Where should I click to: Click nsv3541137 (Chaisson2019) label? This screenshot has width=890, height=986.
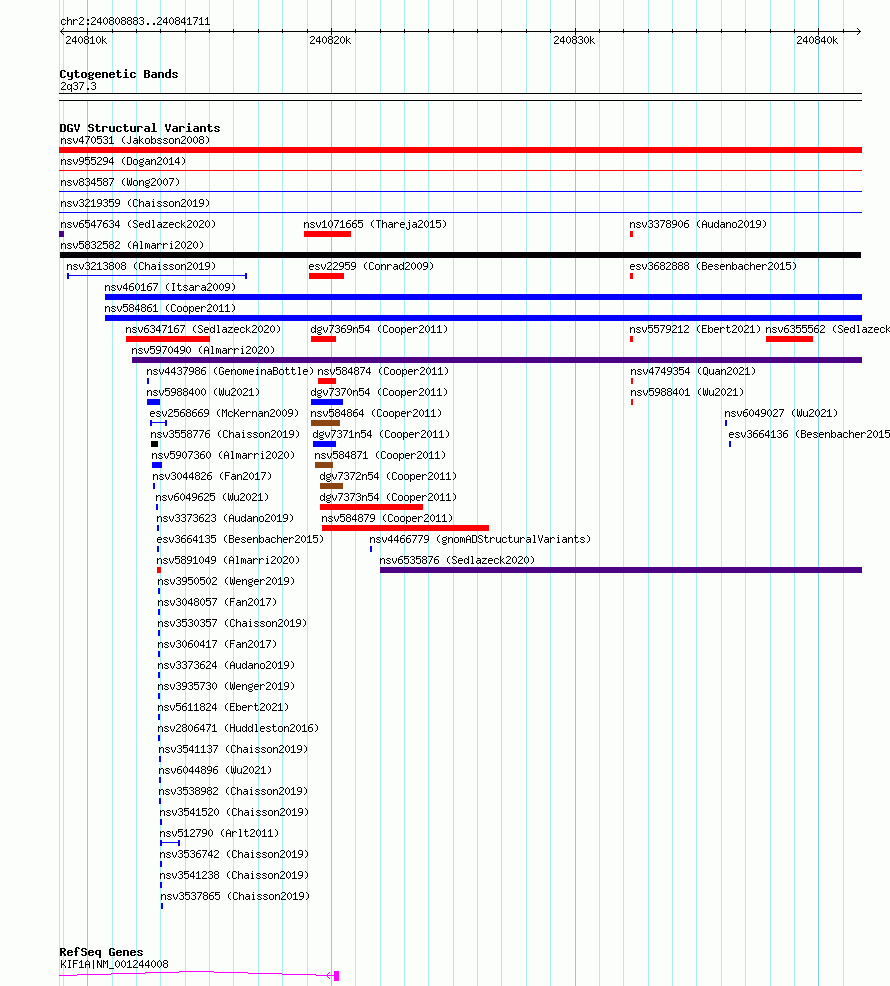click(x=233, y=750)
